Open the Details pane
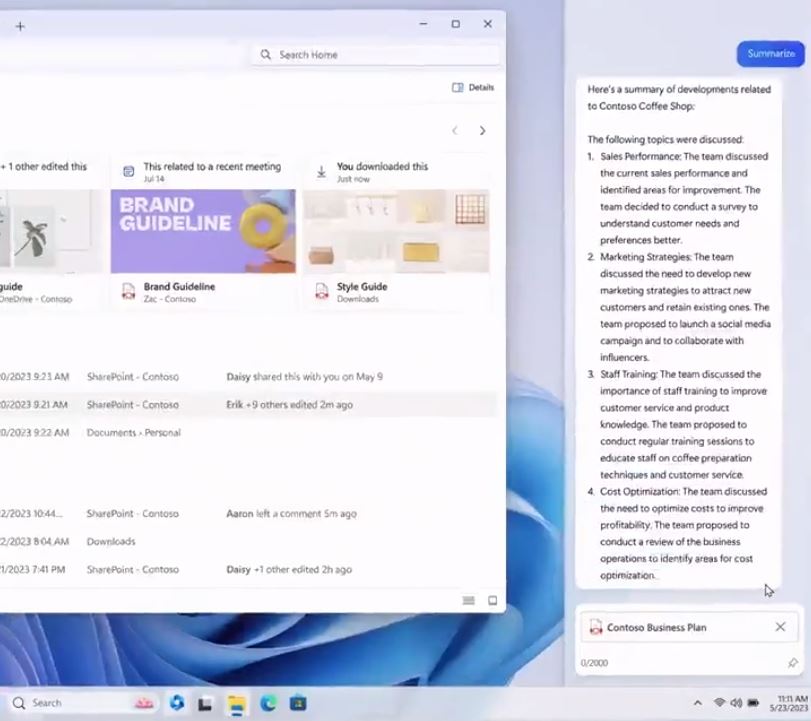Viewport: 811px width, 721px height. click(x=473, y=87)
